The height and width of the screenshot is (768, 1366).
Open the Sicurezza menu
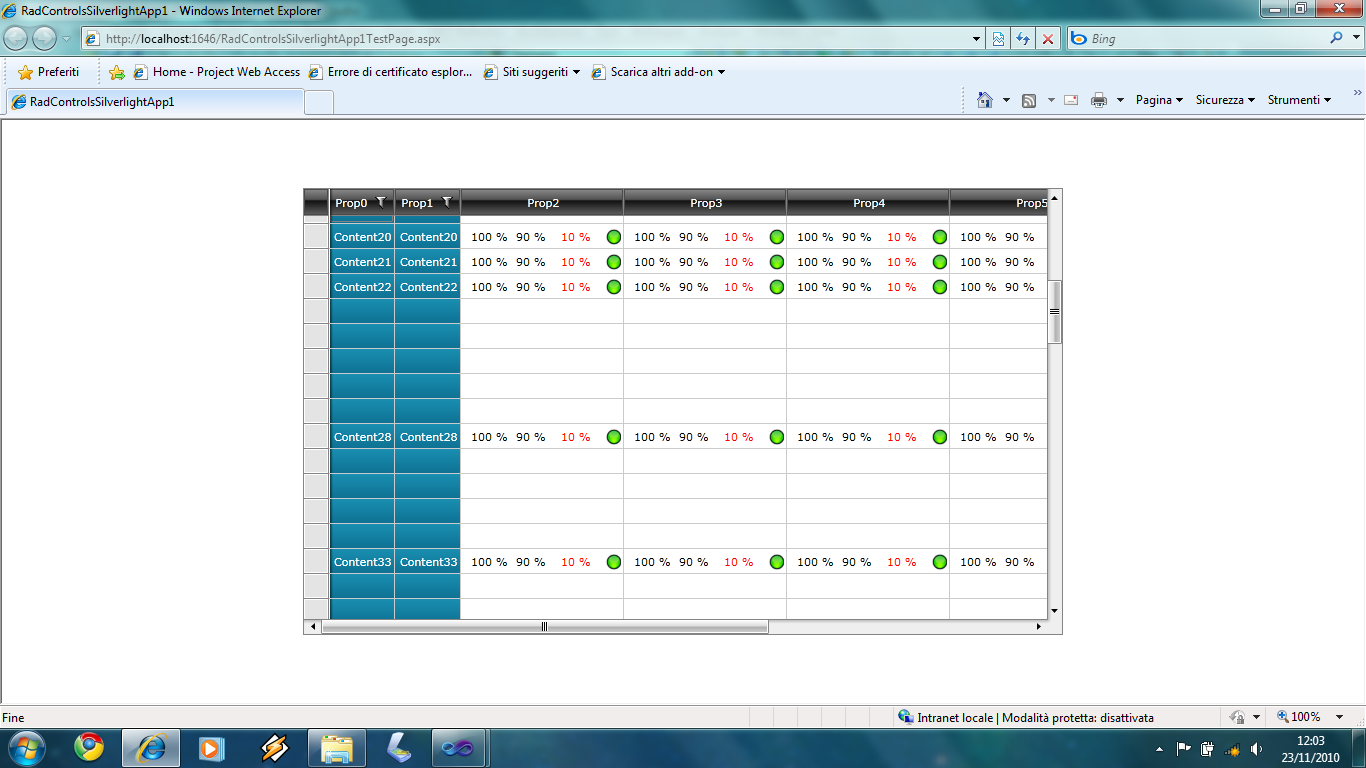click(x=1225, y=100)
